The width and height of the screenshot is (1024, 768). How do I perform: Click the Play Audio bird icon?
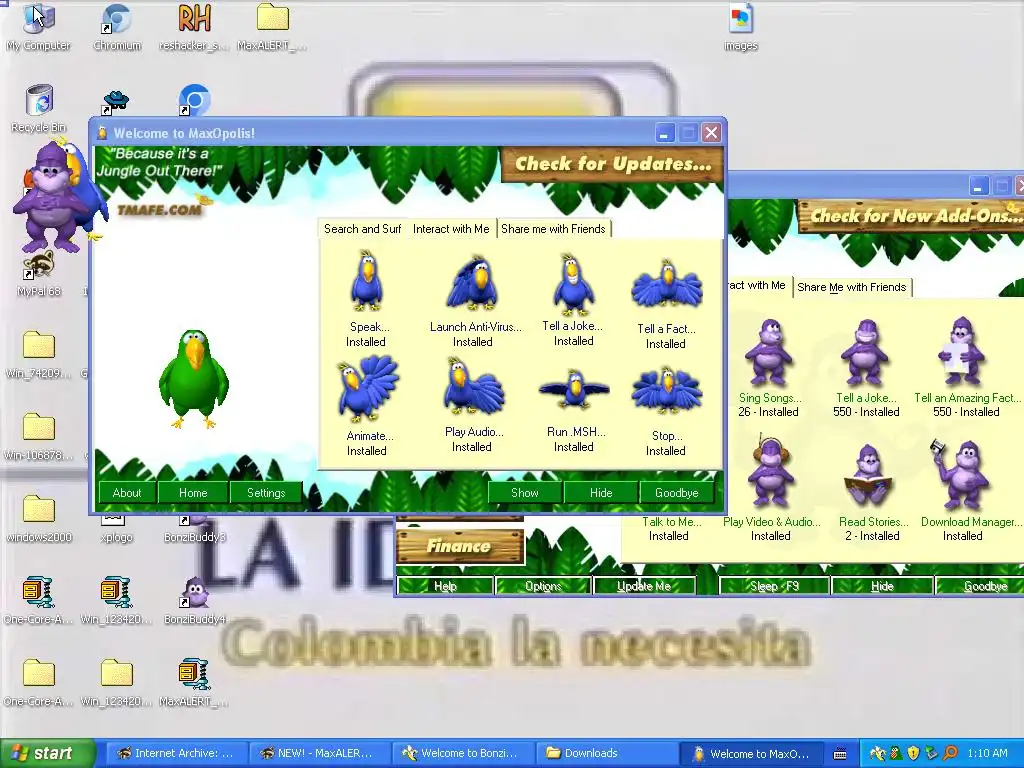[473, 387]
